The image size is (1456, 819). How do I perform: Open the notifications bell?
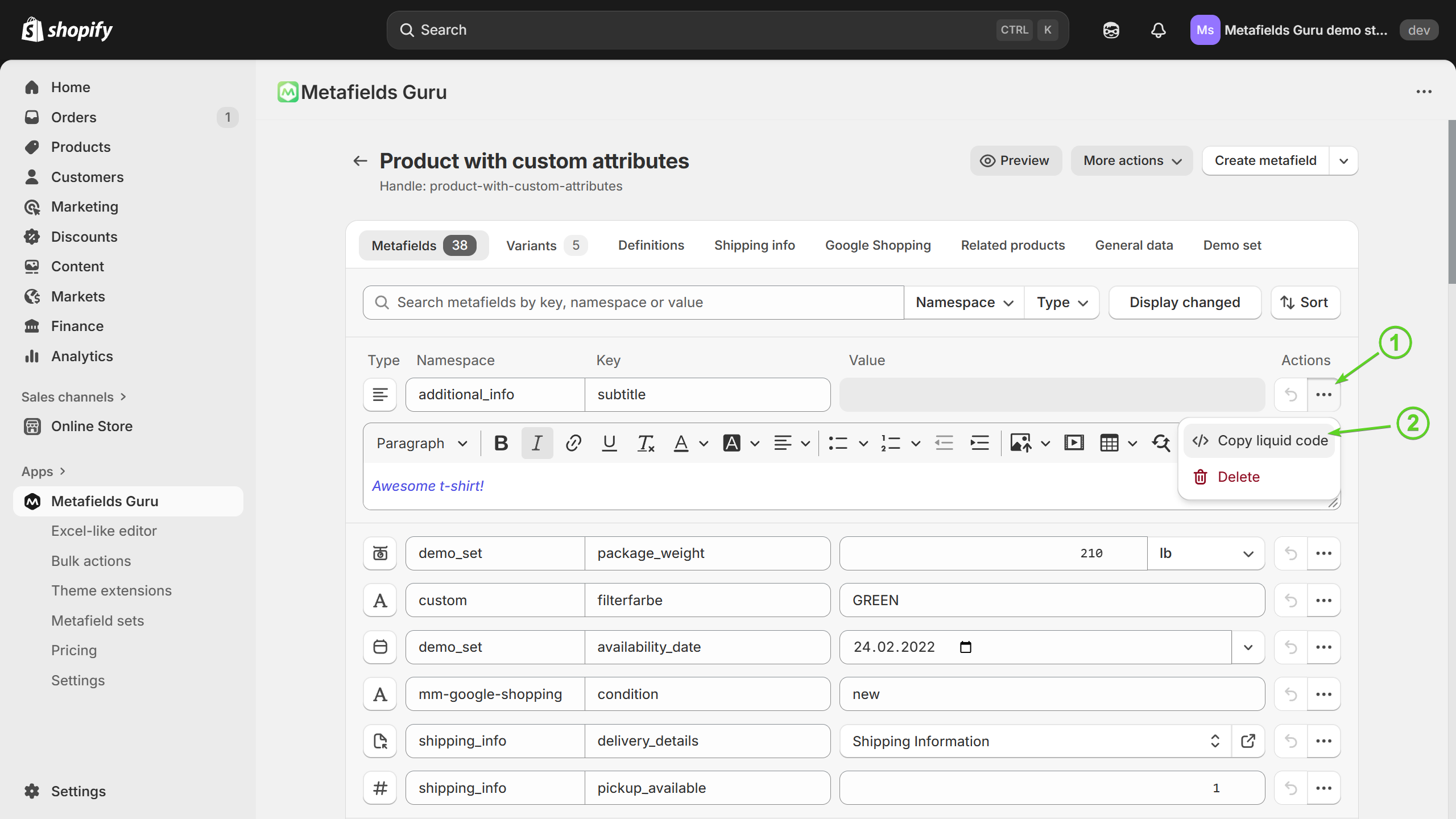(x=1158, y=30)
